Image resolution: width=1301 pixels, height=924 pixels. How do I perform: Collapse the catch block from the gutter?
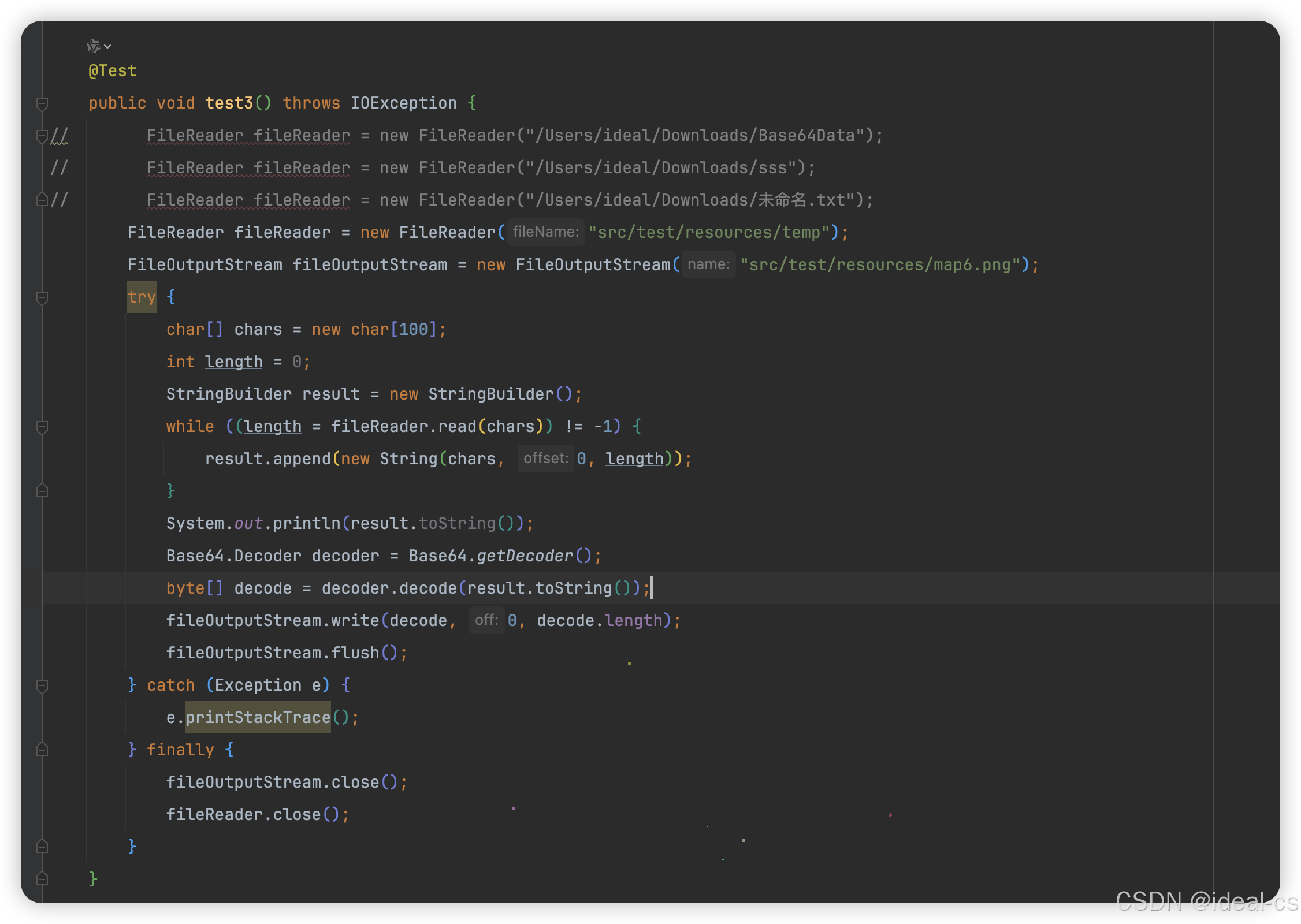42,685
